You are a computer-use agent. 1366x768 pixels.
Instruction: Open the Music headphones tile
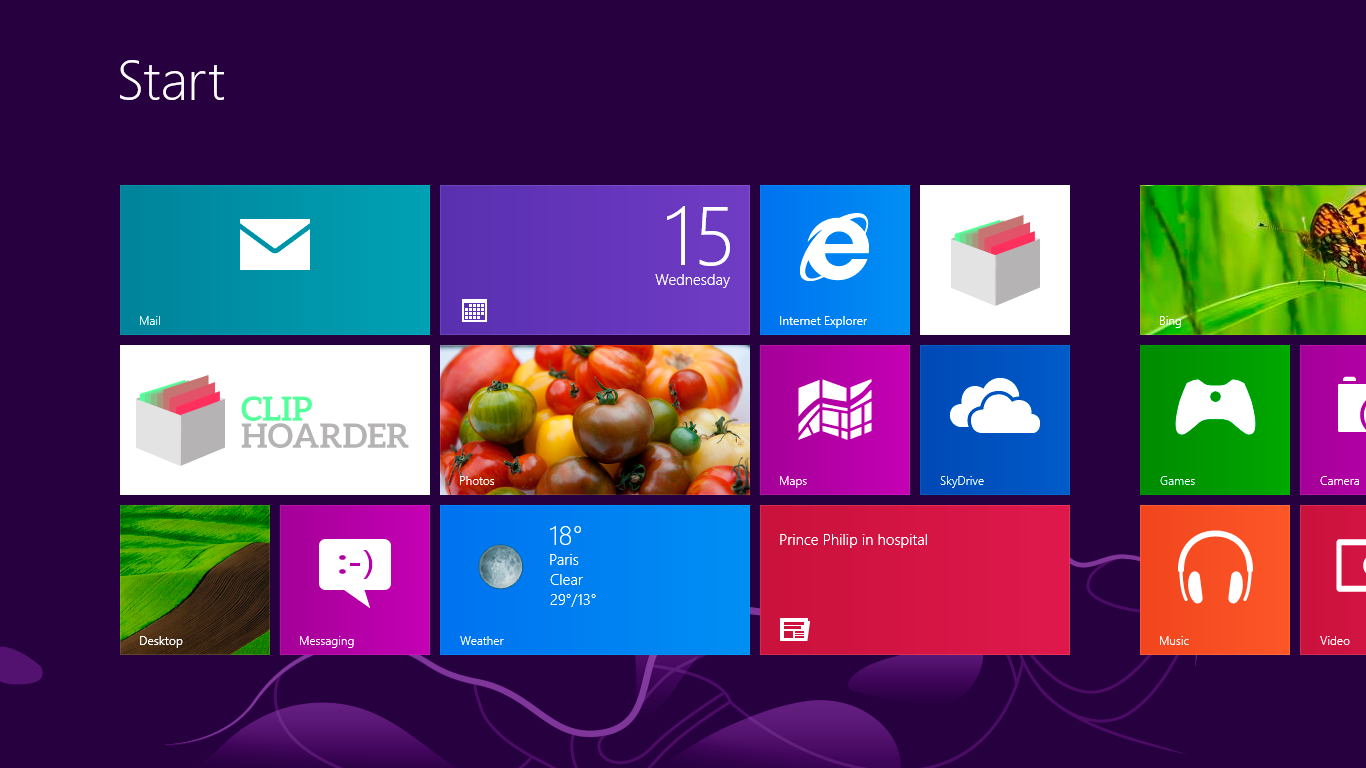(x=1215, y=580)
